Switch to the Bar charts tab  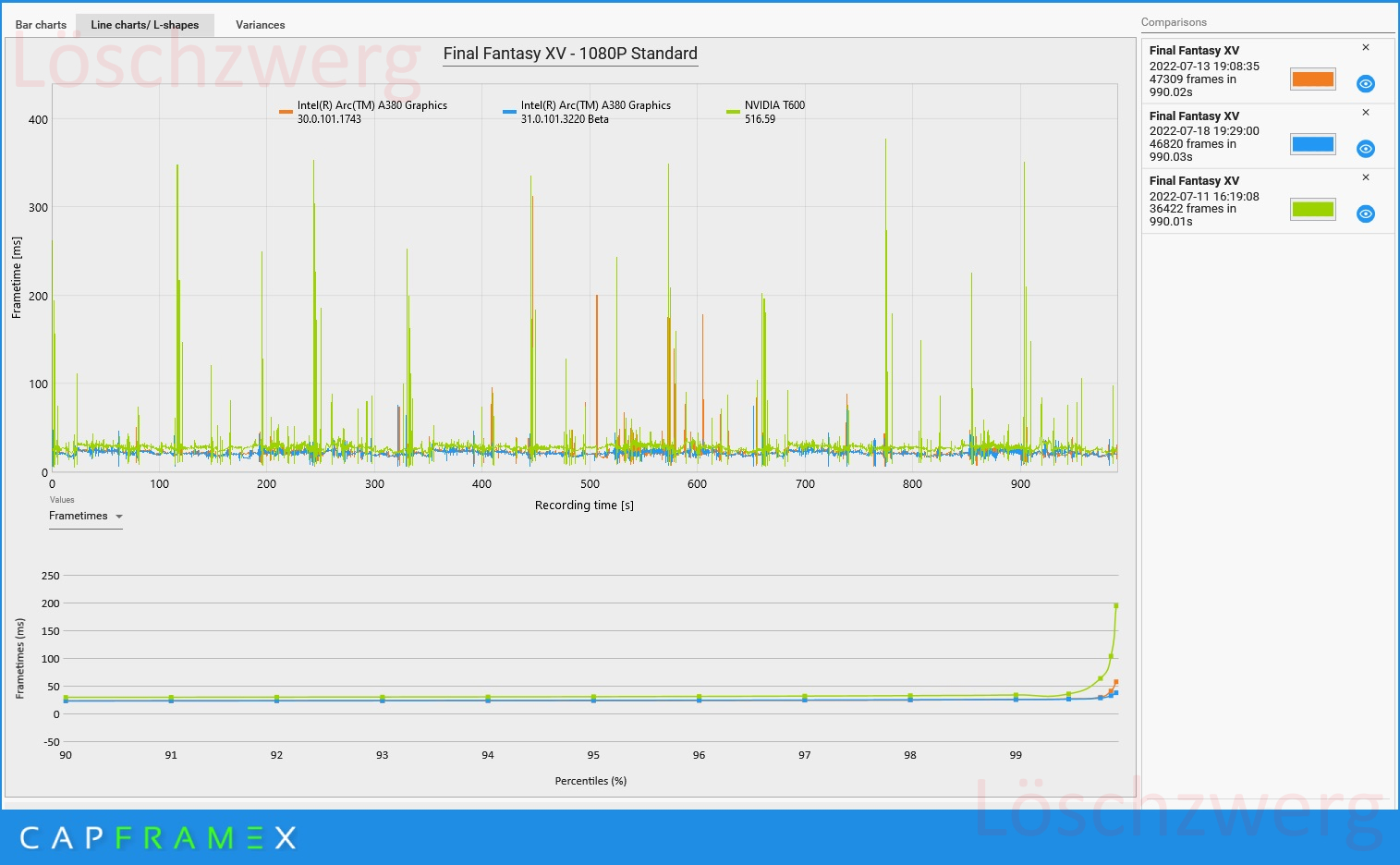[41, 25]
